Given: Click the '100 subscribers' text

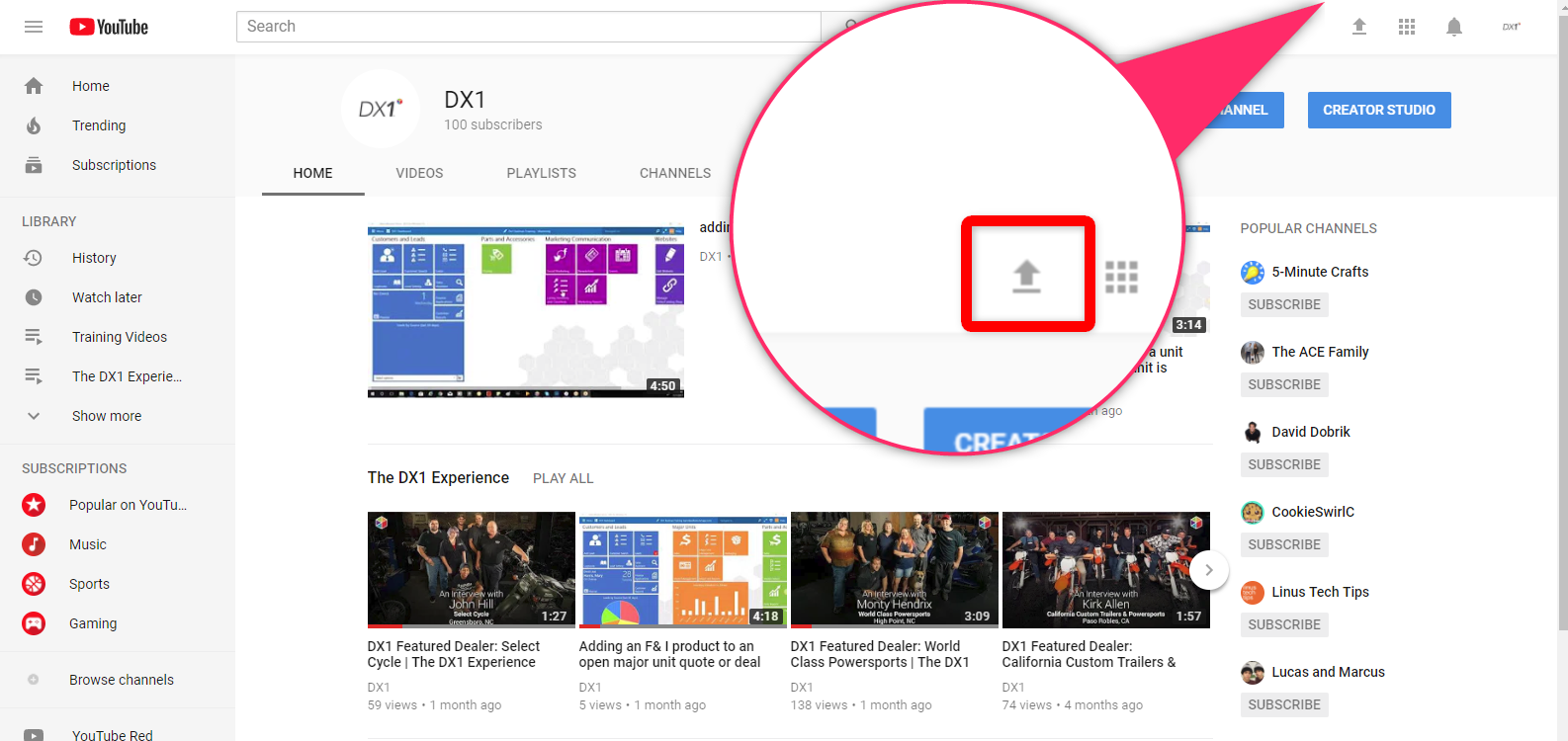Looking at the screenshot, I should 493,124.
